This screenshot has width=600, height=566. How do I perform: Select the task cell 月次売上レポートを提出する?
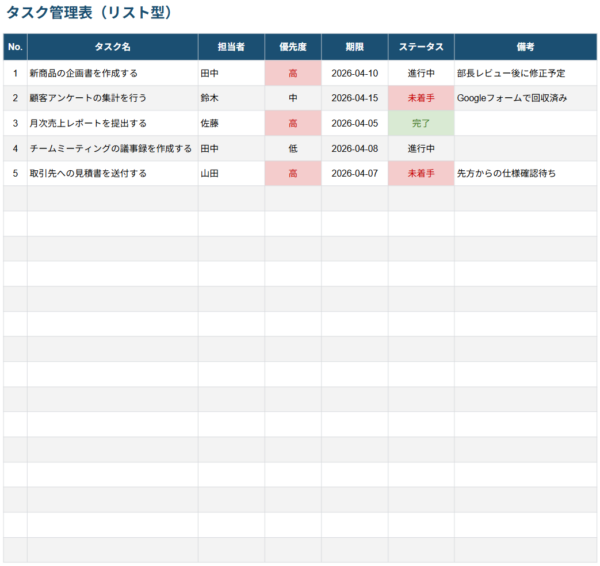[x=88, y=123]
